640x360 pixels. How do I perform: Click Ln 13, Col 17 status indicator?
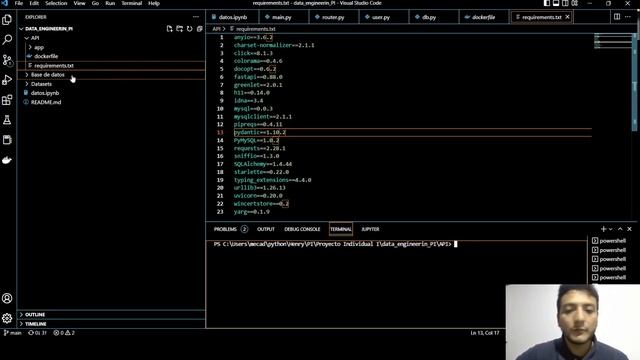pos(484,333)
